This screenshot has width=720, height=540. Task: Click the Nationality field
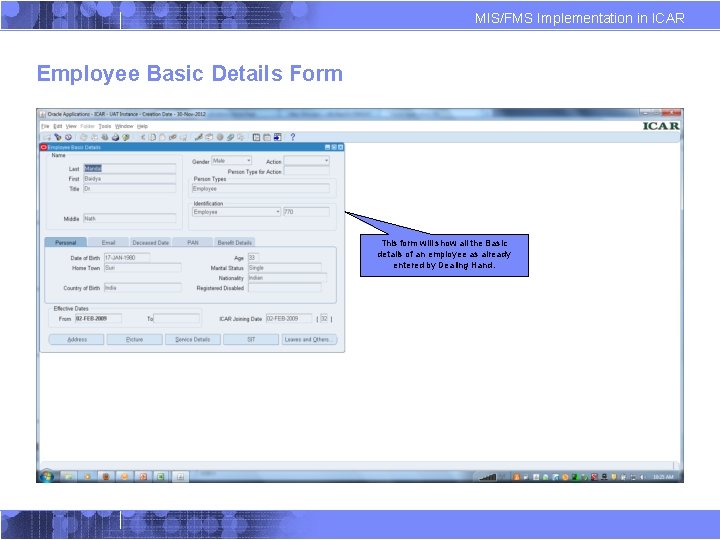point(287,278)
